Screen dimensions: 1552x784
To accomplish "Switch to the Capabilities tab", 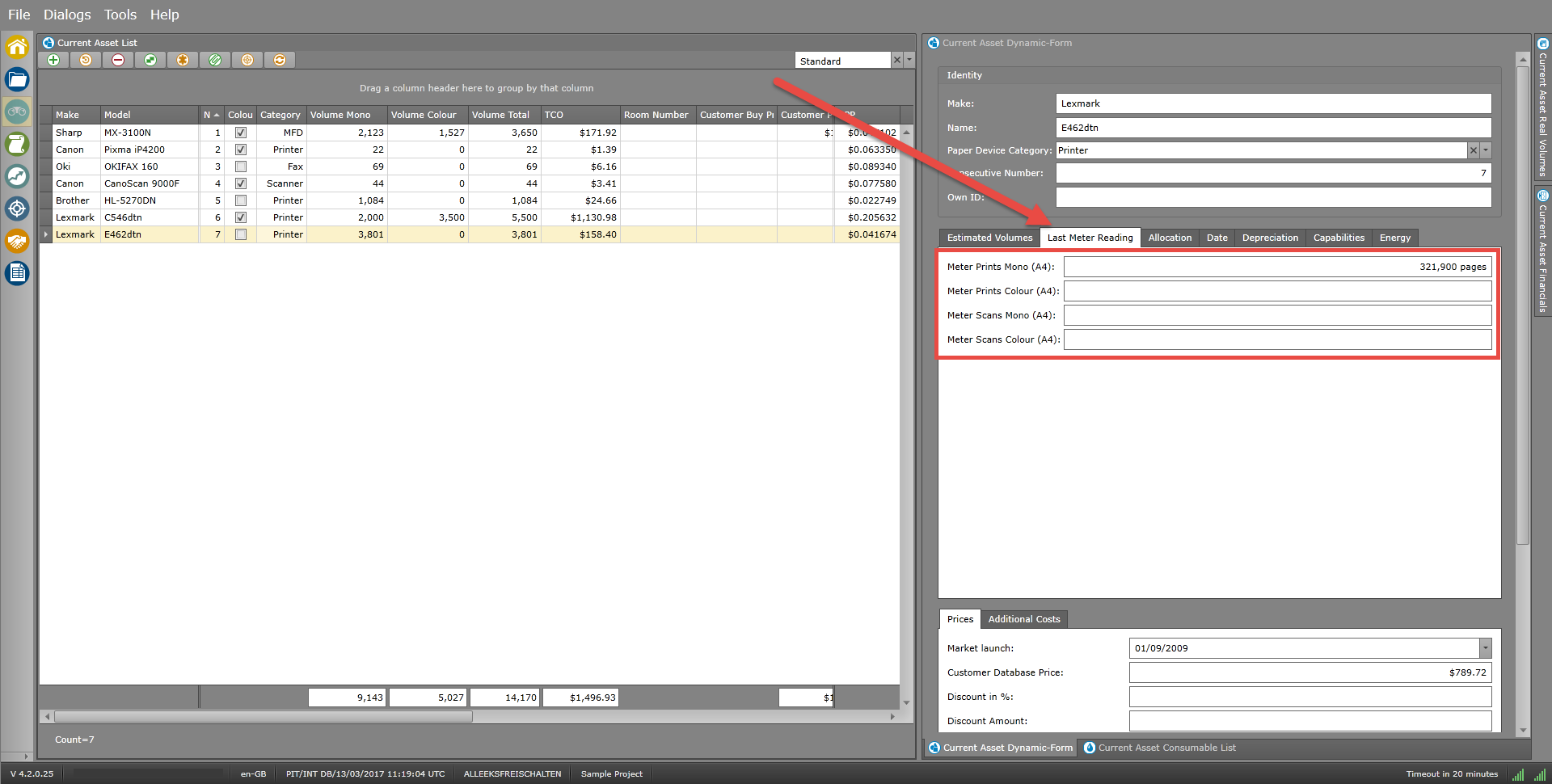I will coord(1339,238).
